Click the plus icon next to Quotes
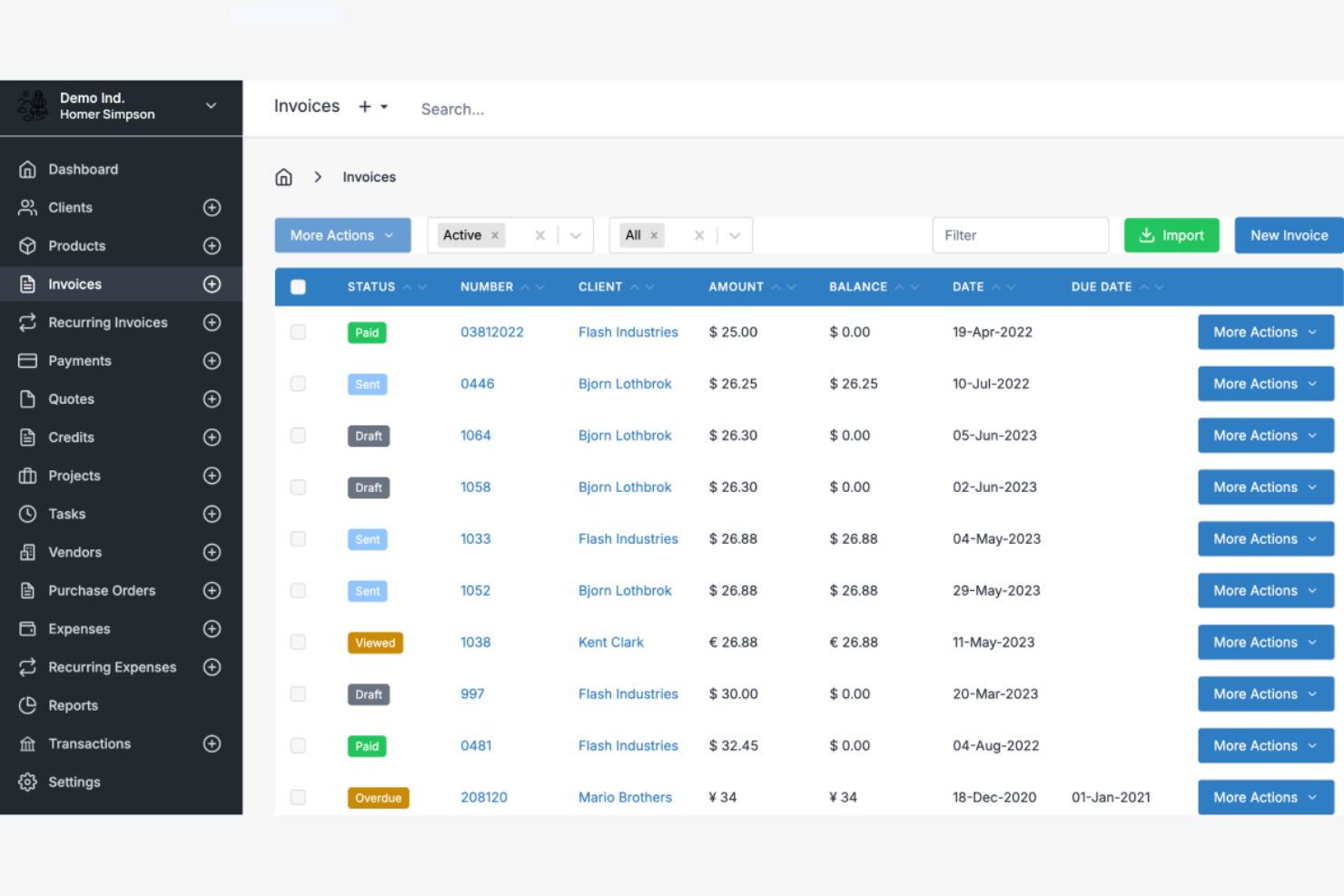Image resolution: width=1344 pixels, height=896 pixels. 212,399
